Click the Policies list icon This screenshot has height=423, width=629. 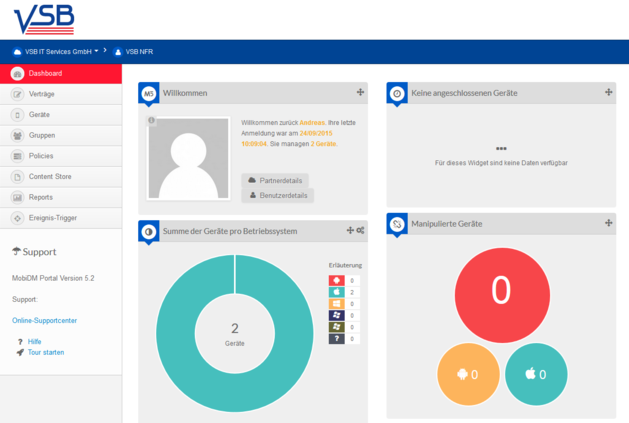click(x=17, y=156)
